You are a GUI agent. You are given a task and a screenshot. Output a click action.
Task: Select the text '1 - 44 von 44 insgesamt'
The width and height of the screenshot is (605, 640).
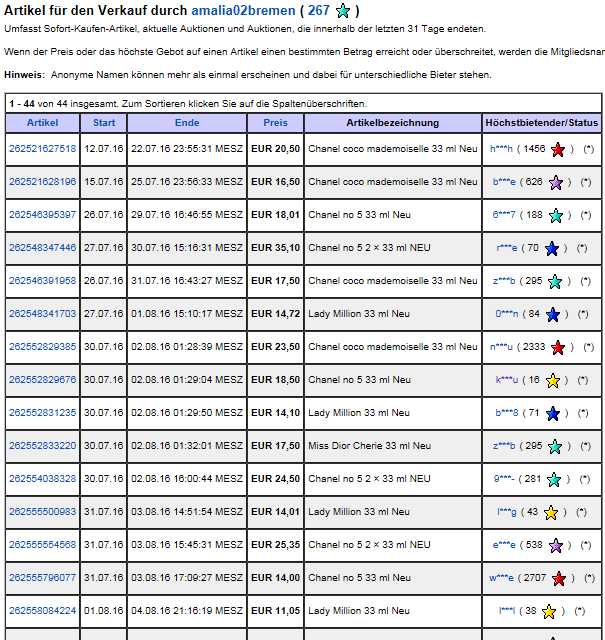pos(64,104)
